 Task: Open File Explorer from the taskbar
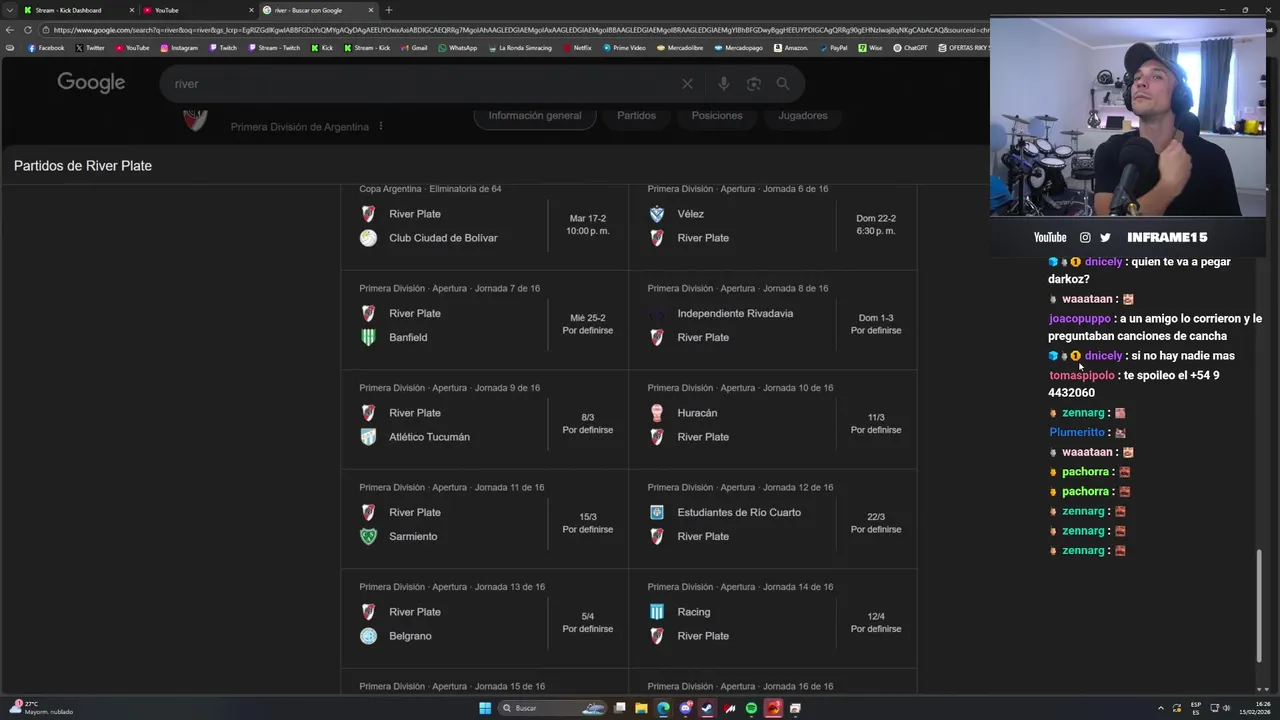[x=641, y=708]
